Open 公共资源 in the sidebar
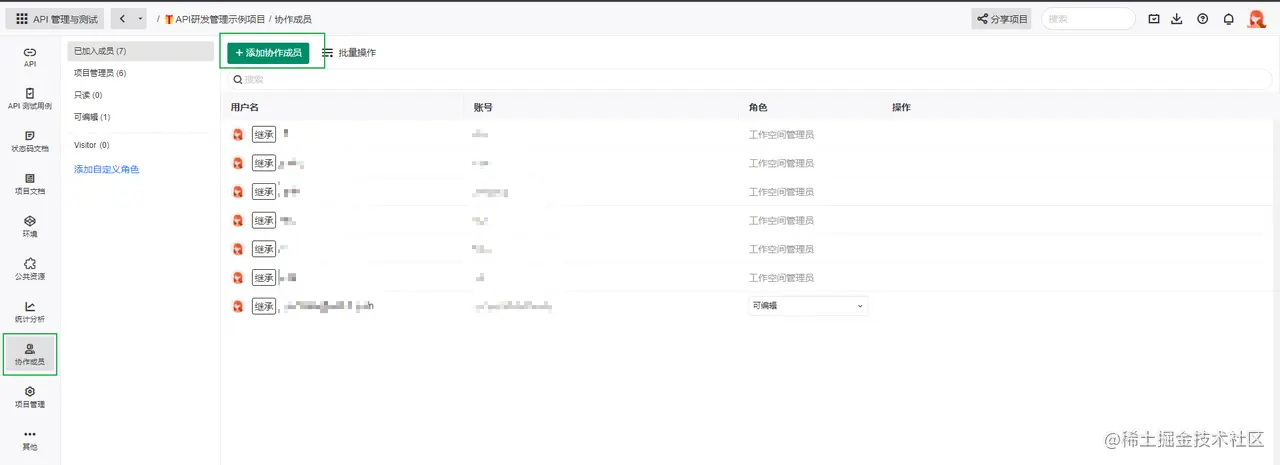Image resolution: width=1280 pixels, height=465 pixels. click(30, 269)
